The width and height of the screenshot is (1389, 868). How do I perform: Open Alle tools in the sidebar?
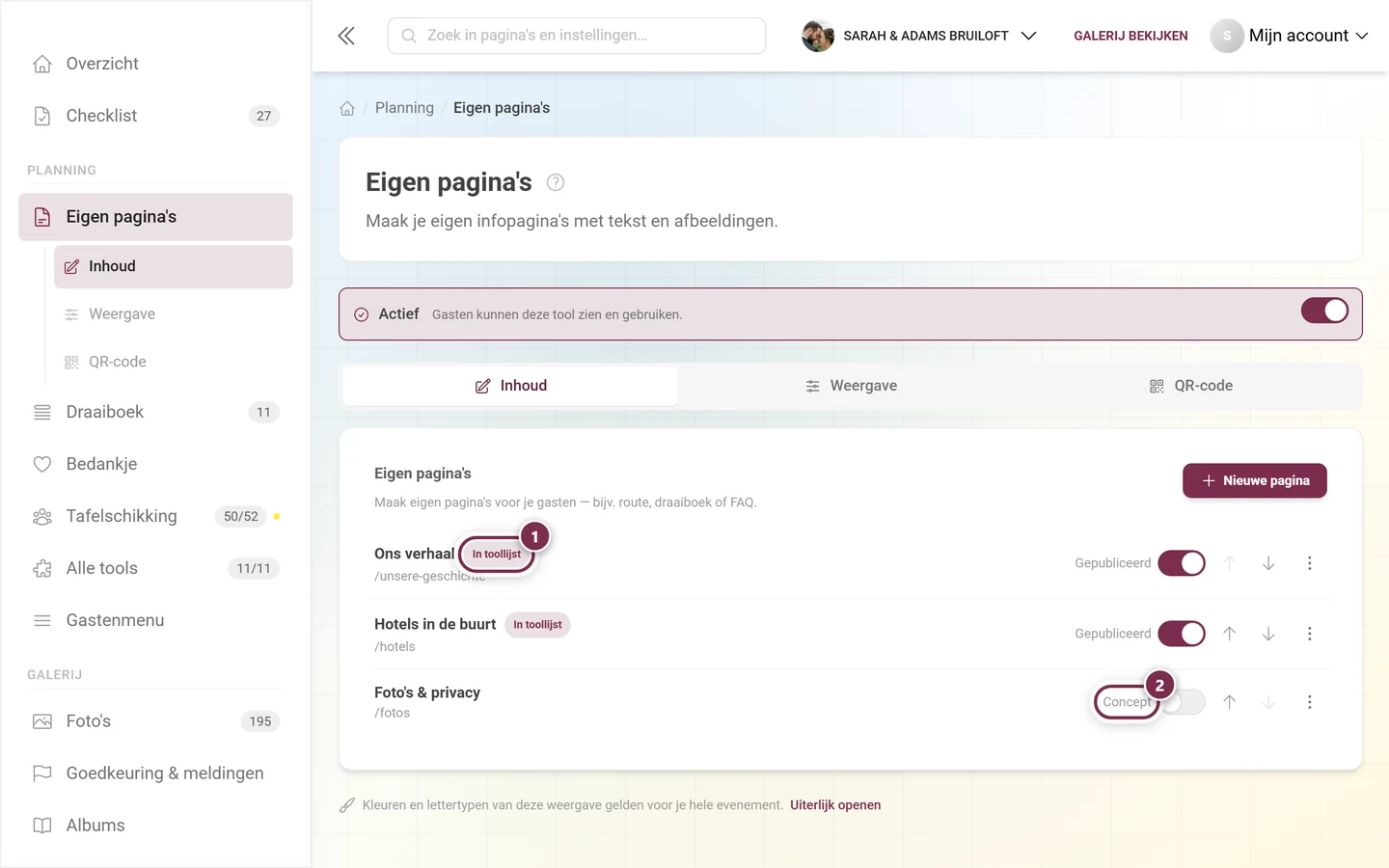(155, 568)
